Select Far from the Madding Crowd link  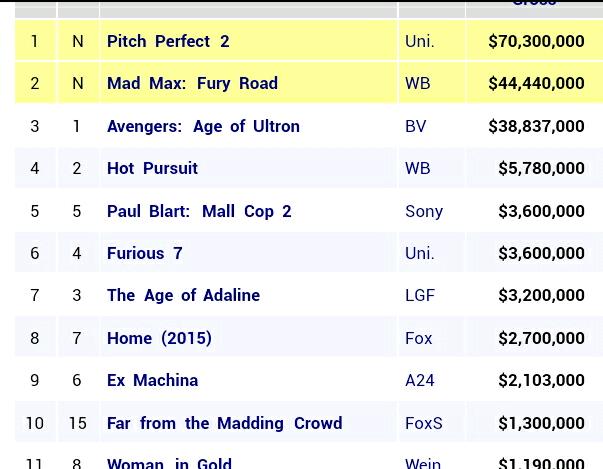click(224, 423)
